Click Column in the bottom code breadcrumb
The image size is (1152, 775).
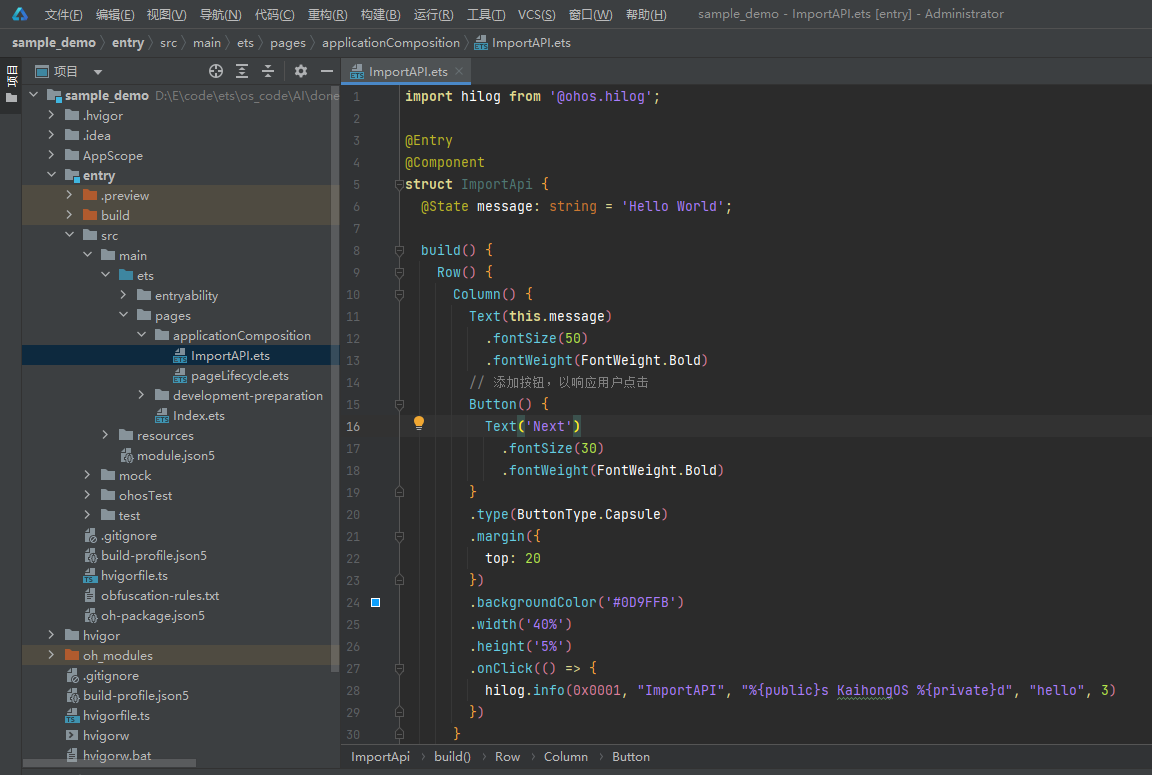pos(566,757)
